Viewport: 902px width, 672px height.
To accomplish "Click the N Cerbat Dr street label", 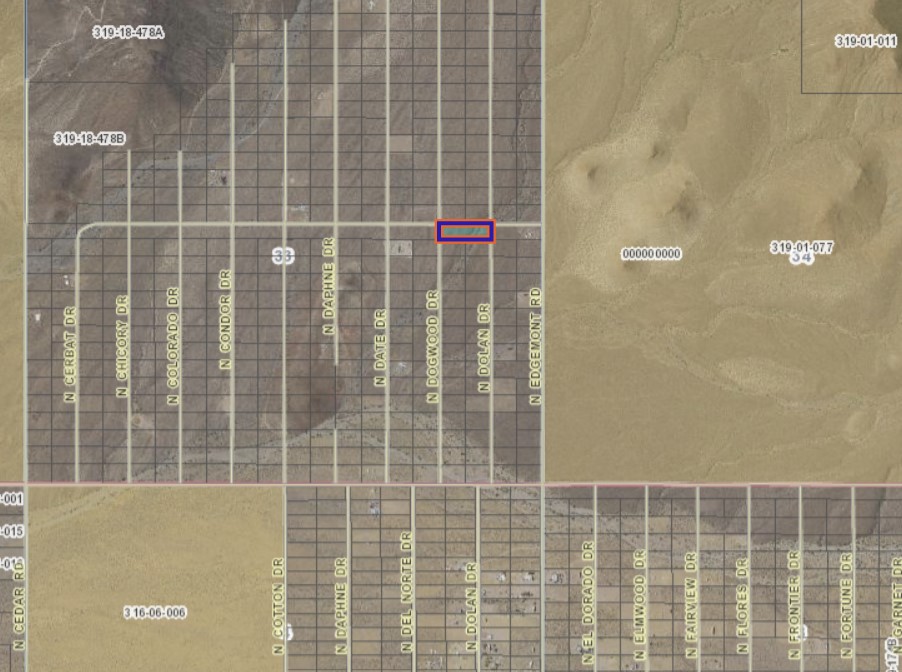I will 70,354.
